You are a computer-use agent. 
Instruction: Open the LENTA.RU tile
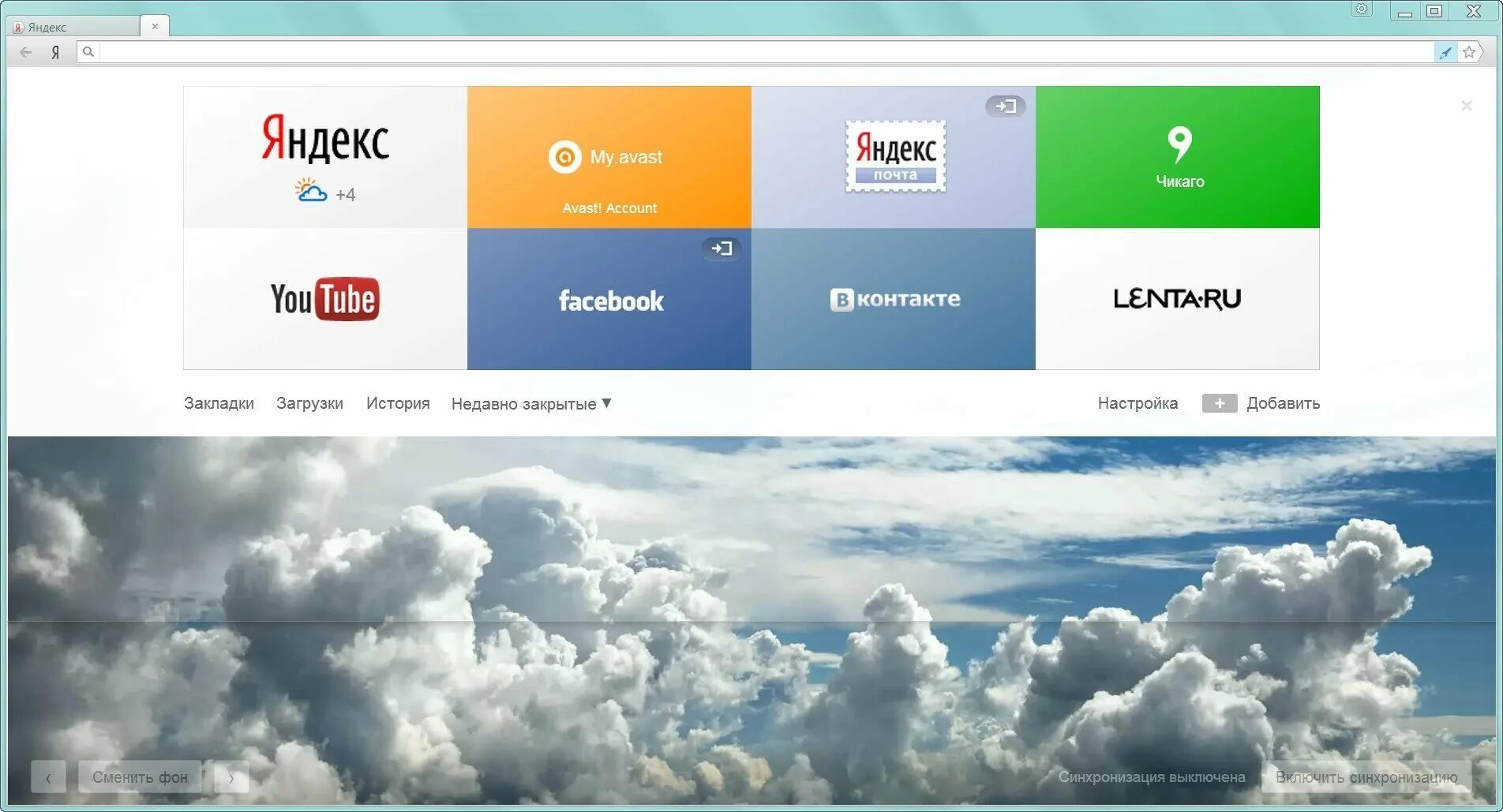[1178, 299]
